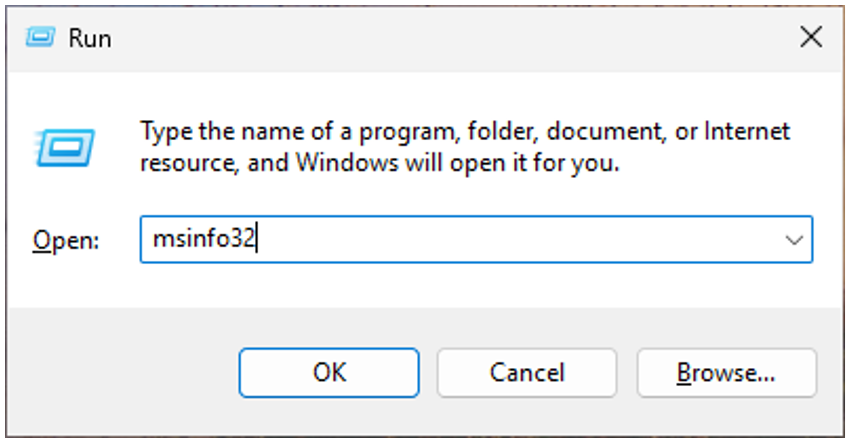This screenshot has width=846, height=440.
Task: Click the word "resource" in the description
Action: pos(187,162)
